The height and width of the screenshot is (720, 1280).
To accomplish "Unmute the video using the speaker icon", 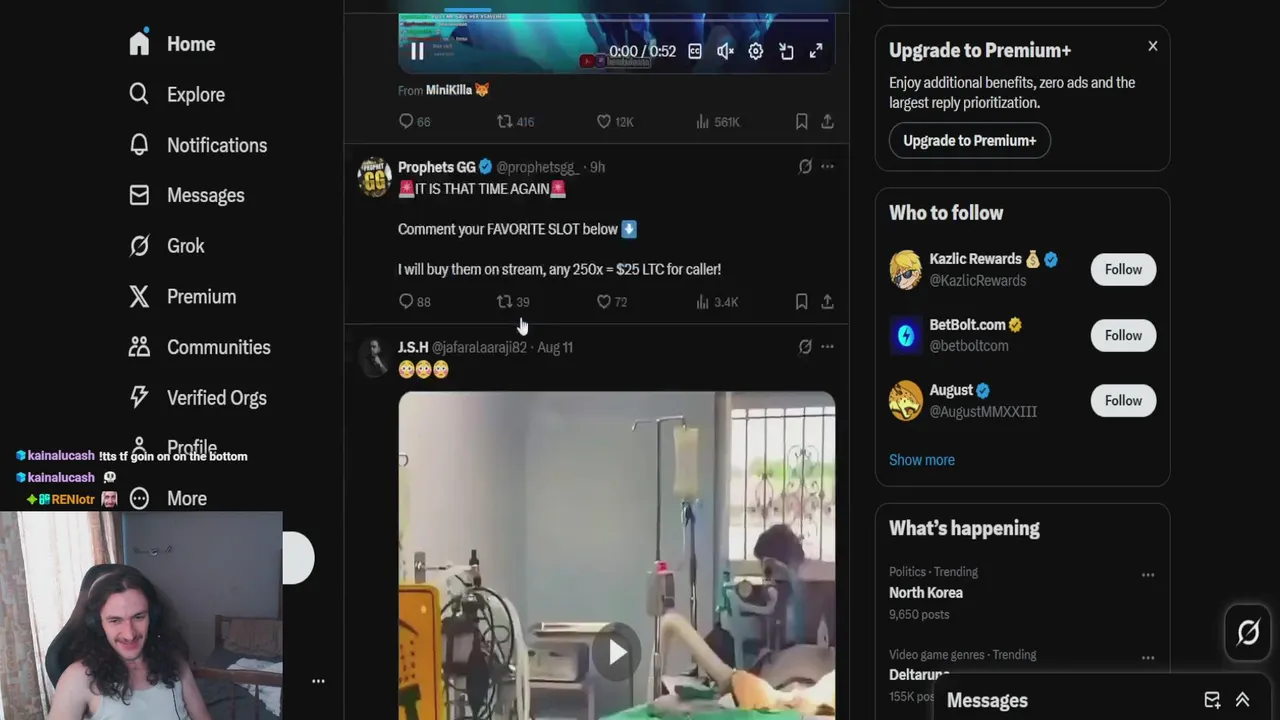I will [x=726, y=51].
